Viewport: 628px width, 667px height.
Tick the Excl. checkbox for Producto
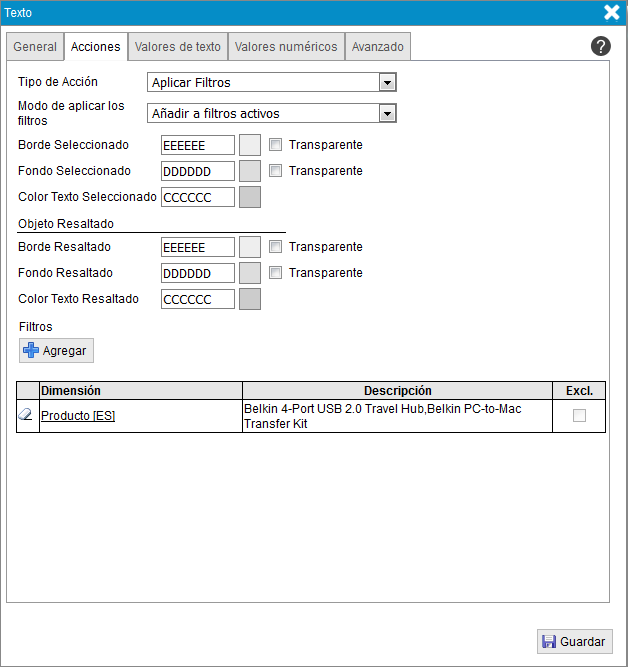coord(579,416)
